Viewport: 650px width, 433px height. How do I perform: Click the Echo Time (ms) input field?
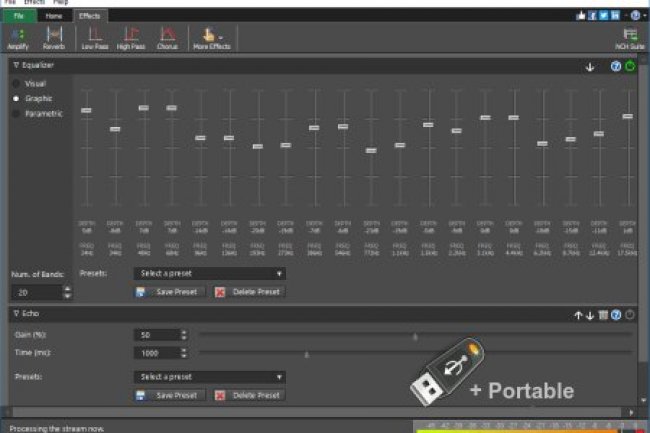[155, 354]
